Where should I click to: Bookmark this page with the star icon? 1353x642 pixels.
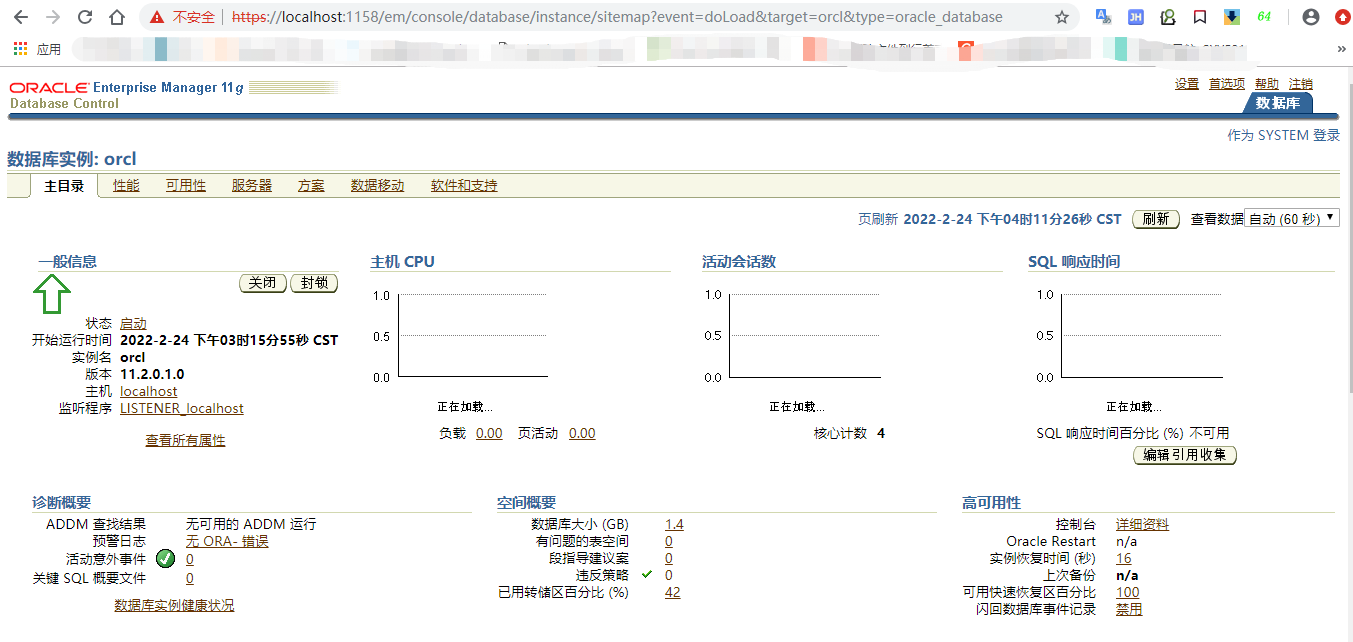coord(1062,17)
